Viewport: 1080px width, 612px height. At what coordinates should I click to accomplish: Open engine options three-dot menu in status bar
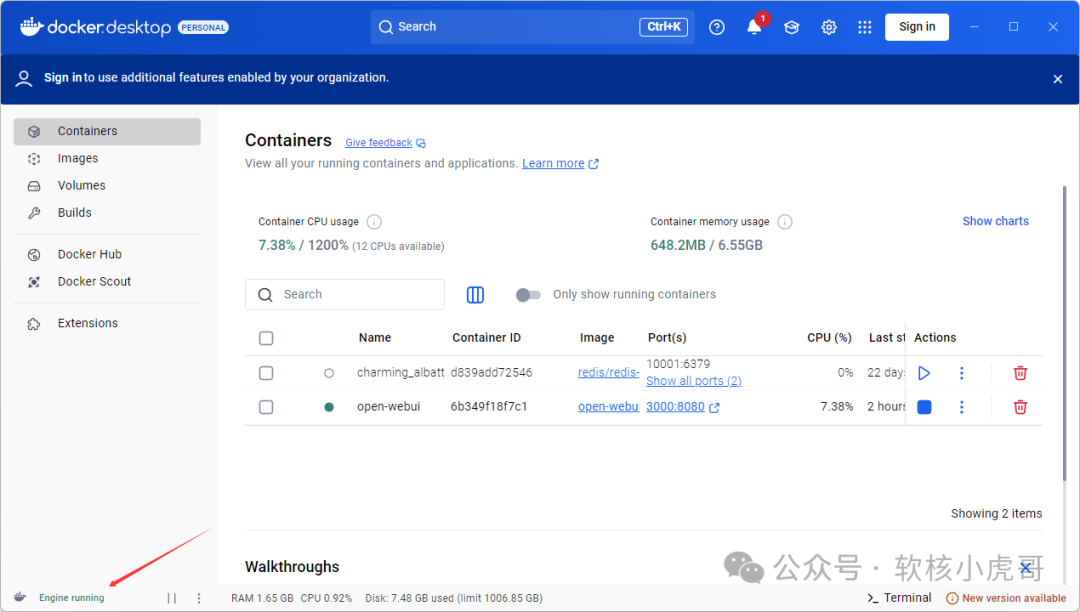pyautogui.click(x=199, y=598)
